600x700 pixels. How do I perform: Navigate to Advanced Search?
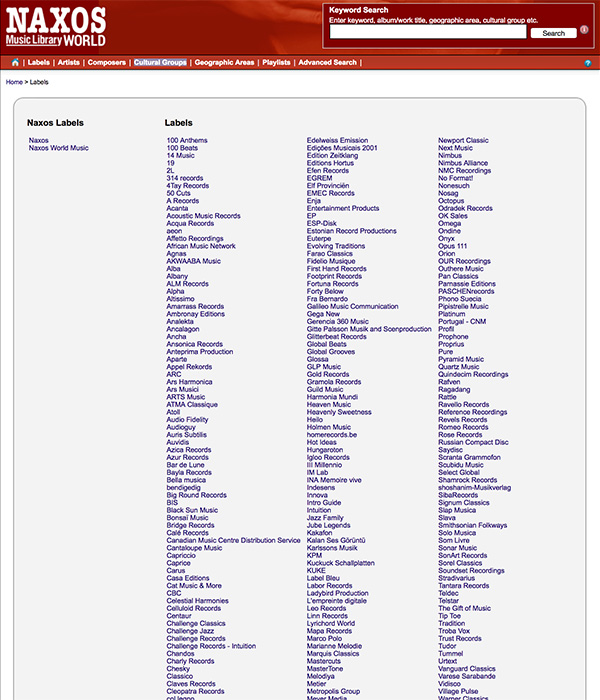[x=327, y=62]
